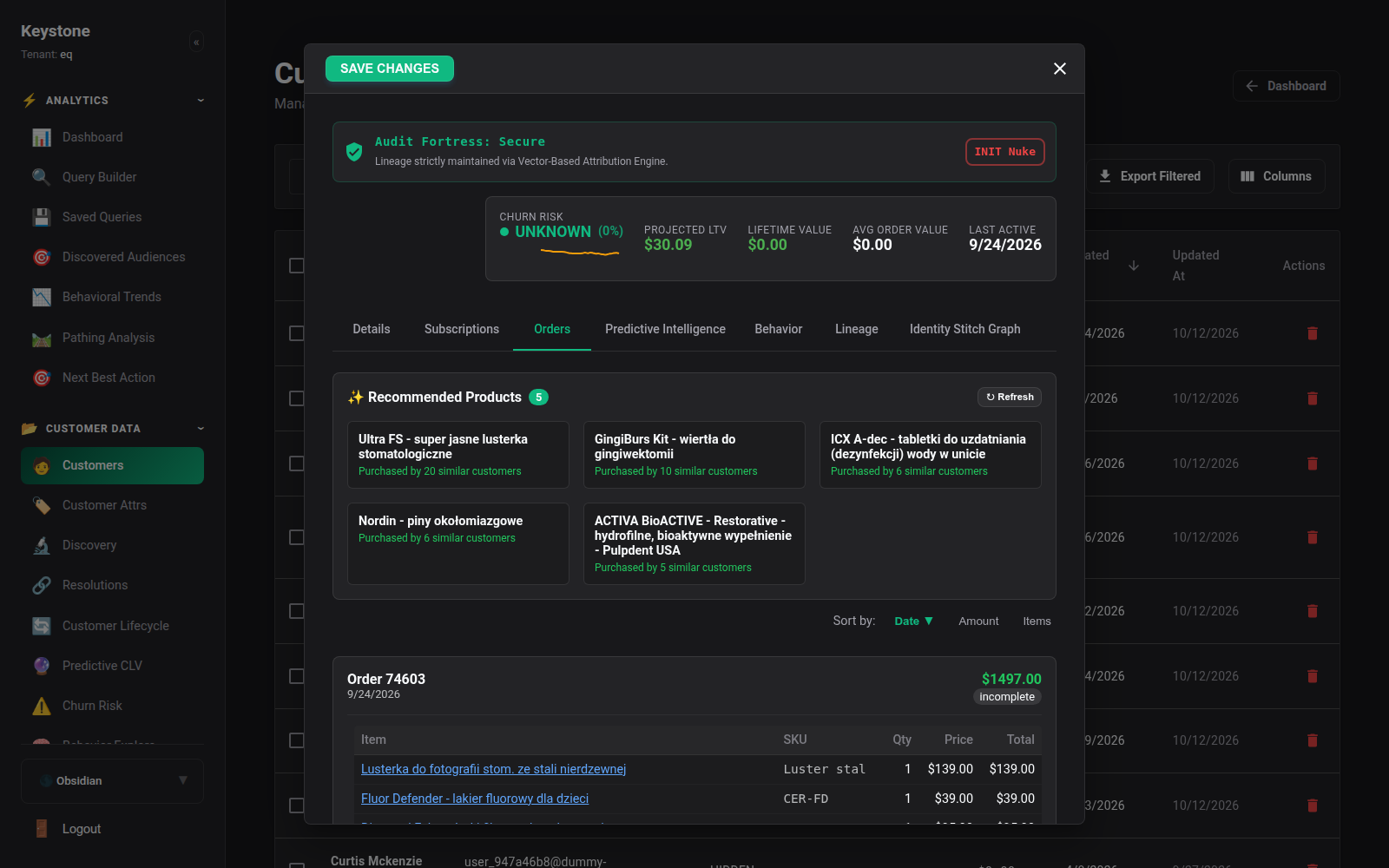
Task: Click the INIT Nuke button
Action: pyautogui.click(x=1005, y=152)
